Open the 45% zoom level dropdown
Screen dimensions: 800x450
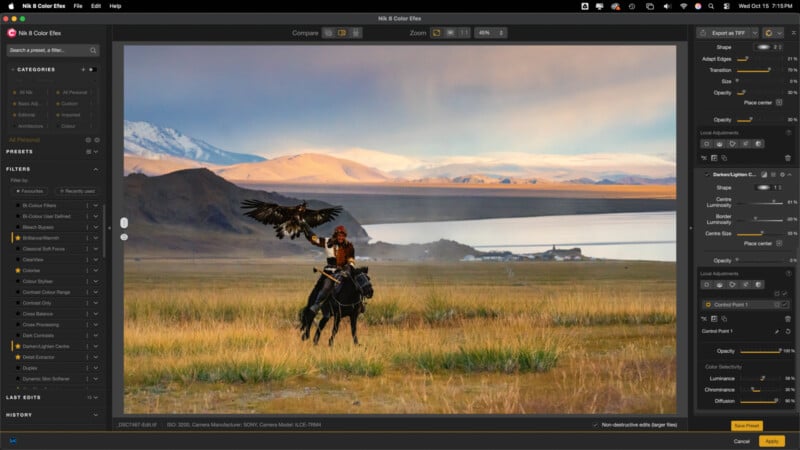pyautogui.click(x=490, y=33)
